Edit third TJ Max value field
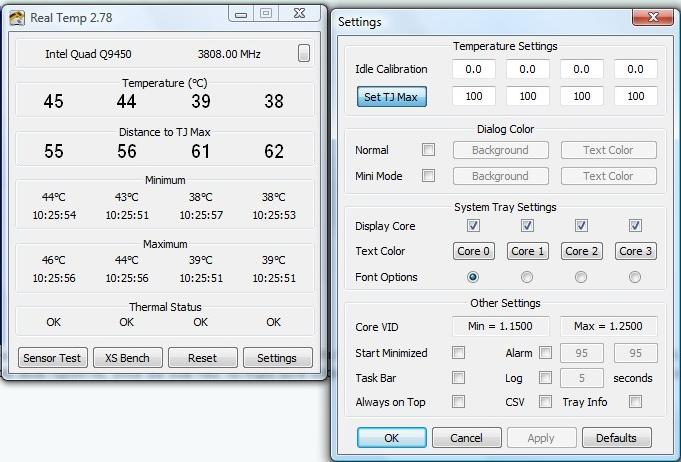Screen dimensions: 681x462 click(582, 96)
